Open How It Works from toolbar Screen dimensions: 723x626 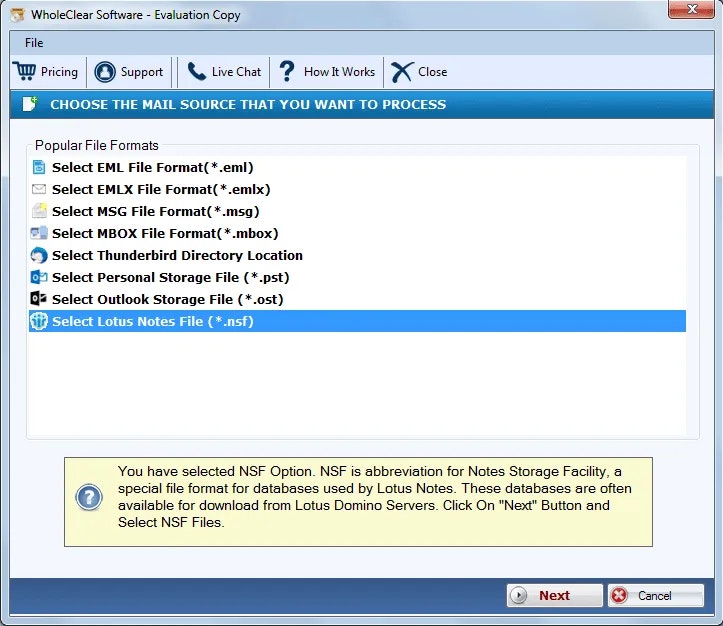pyautogui.click(x=327, y=72)
